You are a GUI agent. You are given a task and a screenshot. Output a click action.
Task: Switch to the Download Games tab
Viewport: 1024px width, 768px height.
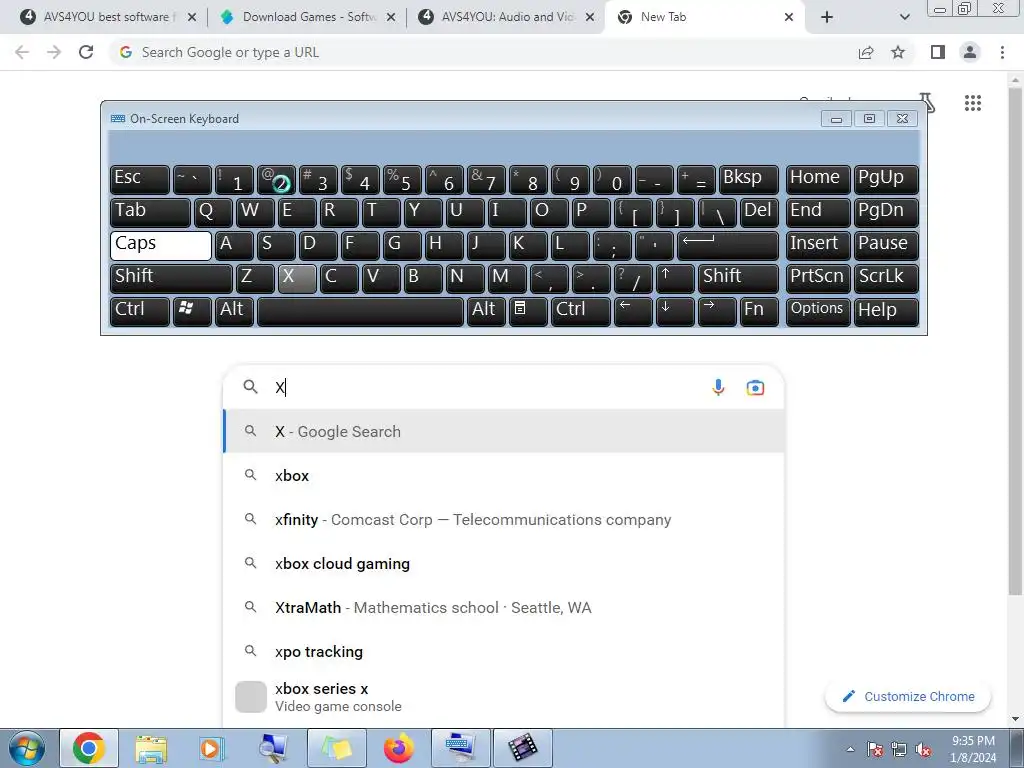coord(308,17)
